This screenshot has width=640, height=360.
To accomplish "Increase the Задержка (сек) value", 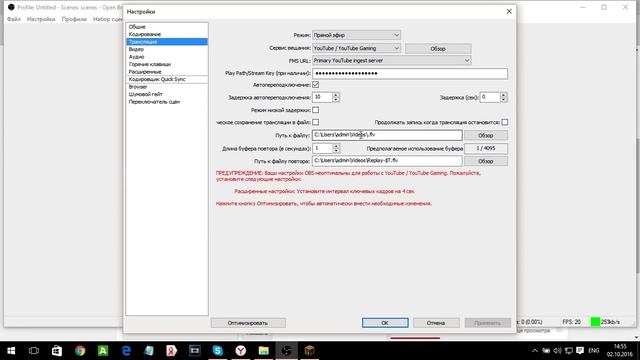I will tap(504, 95).
